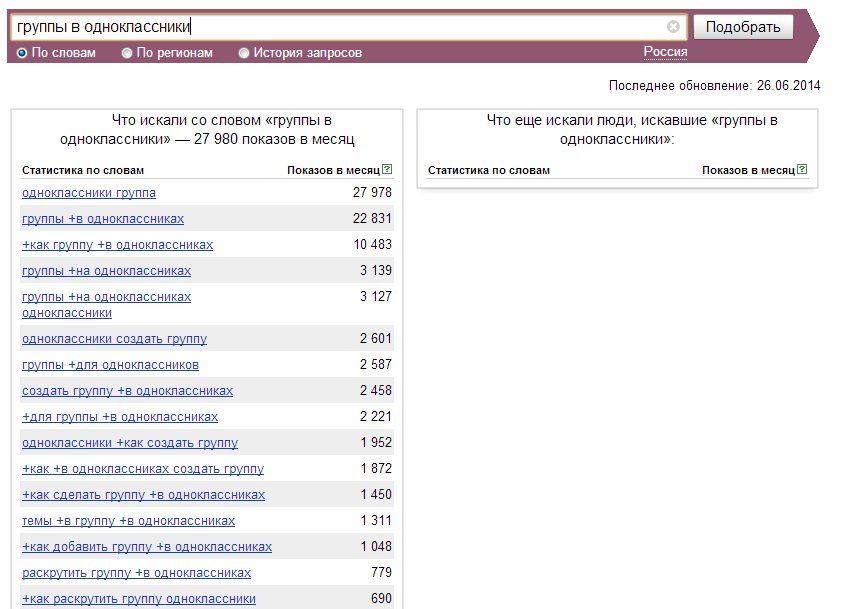Click the 'Что искали со словом' panel heading
The width and height of the screenshot is (841, 609).
[x=207, y=130]
